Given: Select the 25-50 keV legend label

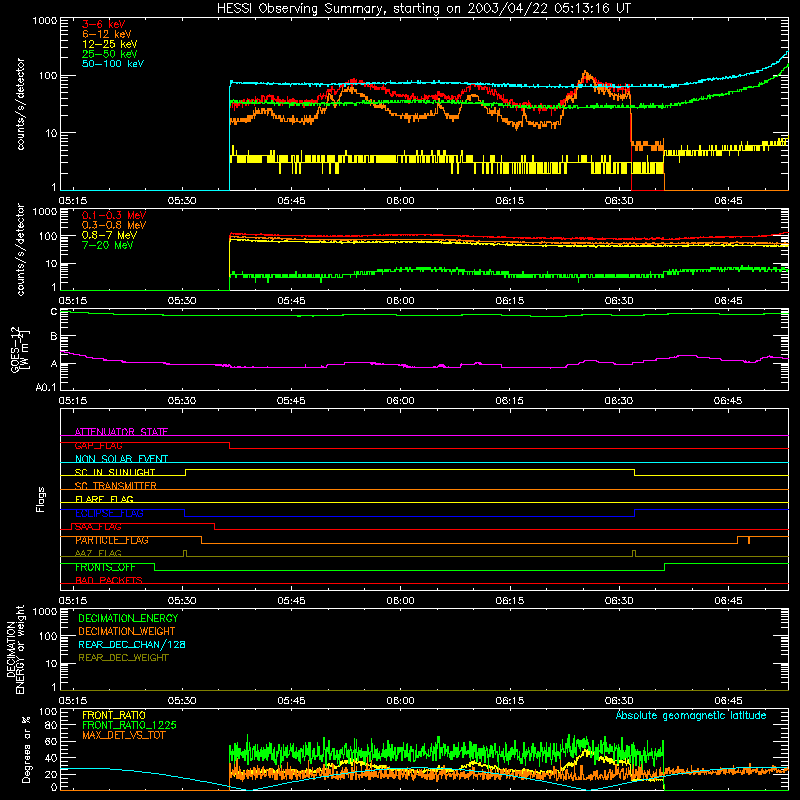Looking at the screenshot, I should point(110,54).
